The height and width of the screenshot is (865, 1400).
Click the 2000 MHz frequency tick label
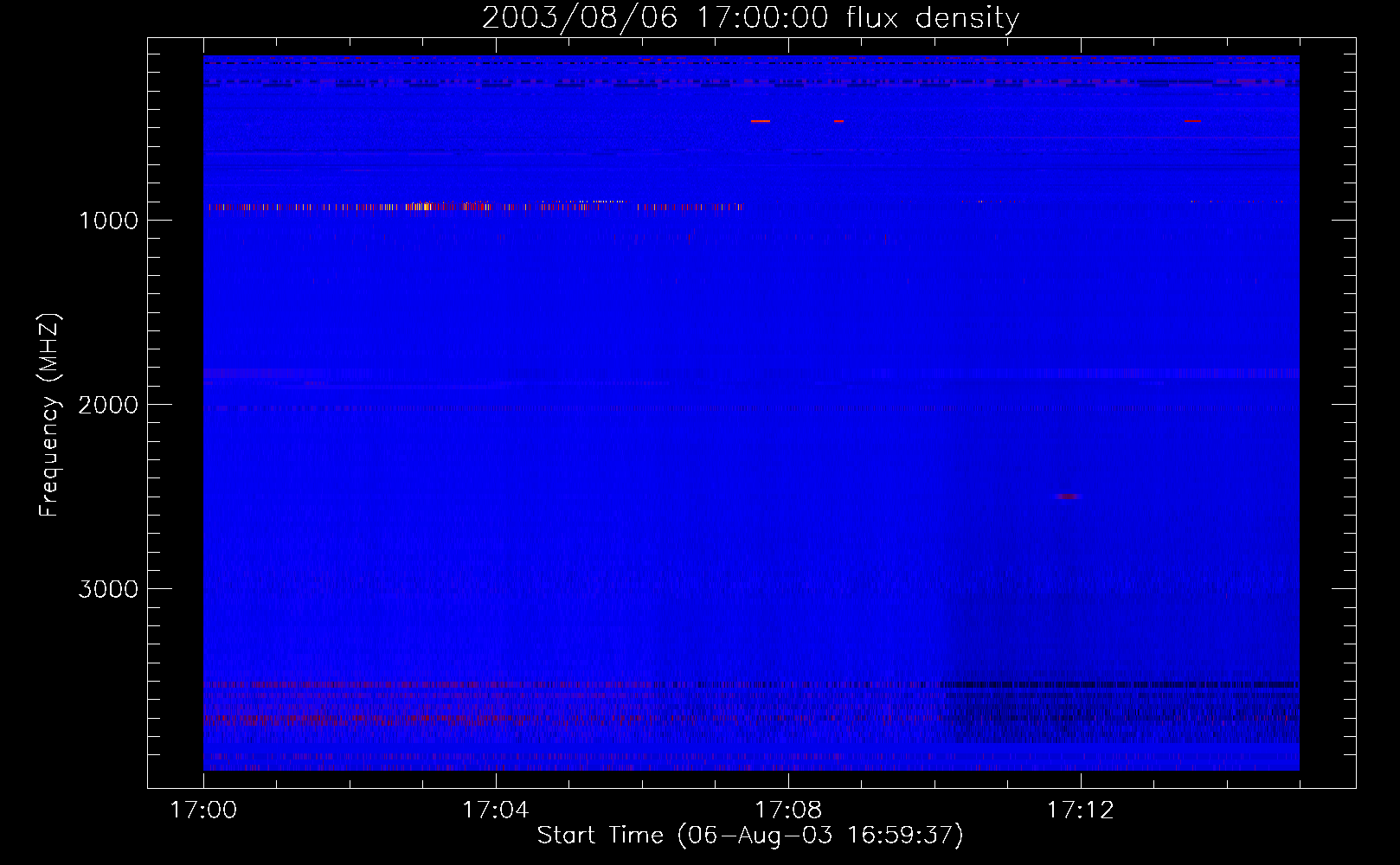(108, 405)
